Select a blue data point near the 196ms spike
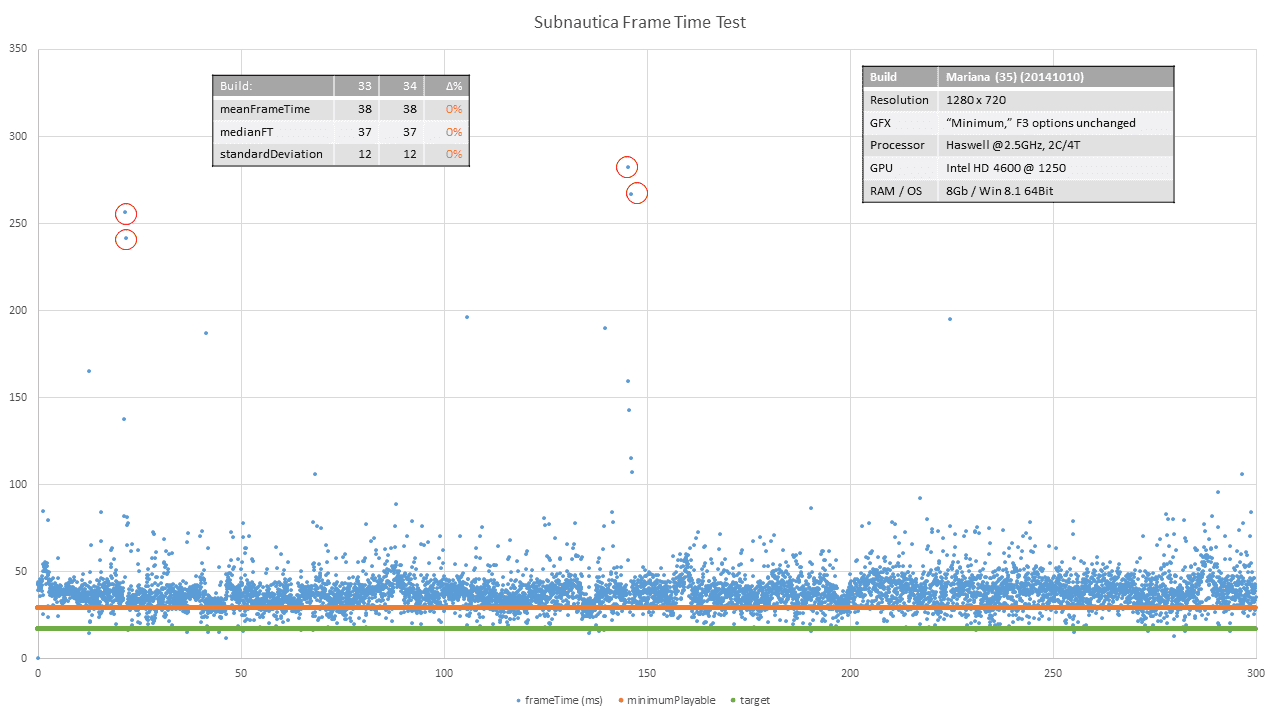This screenshot has width=1280, height=720. click(x=466, y=316)
